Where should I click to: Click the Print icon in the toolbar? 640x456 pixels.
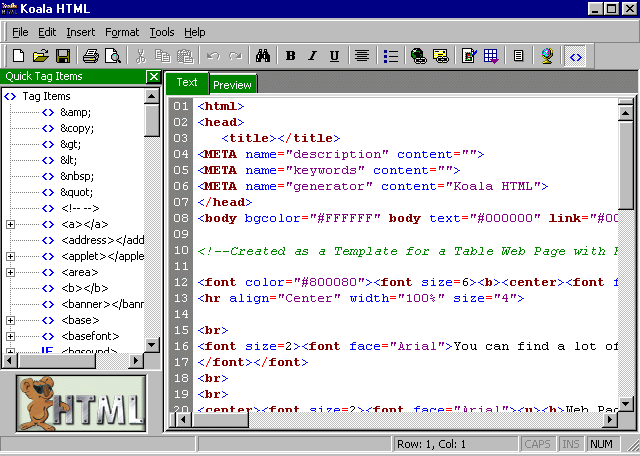coord(91,56)
